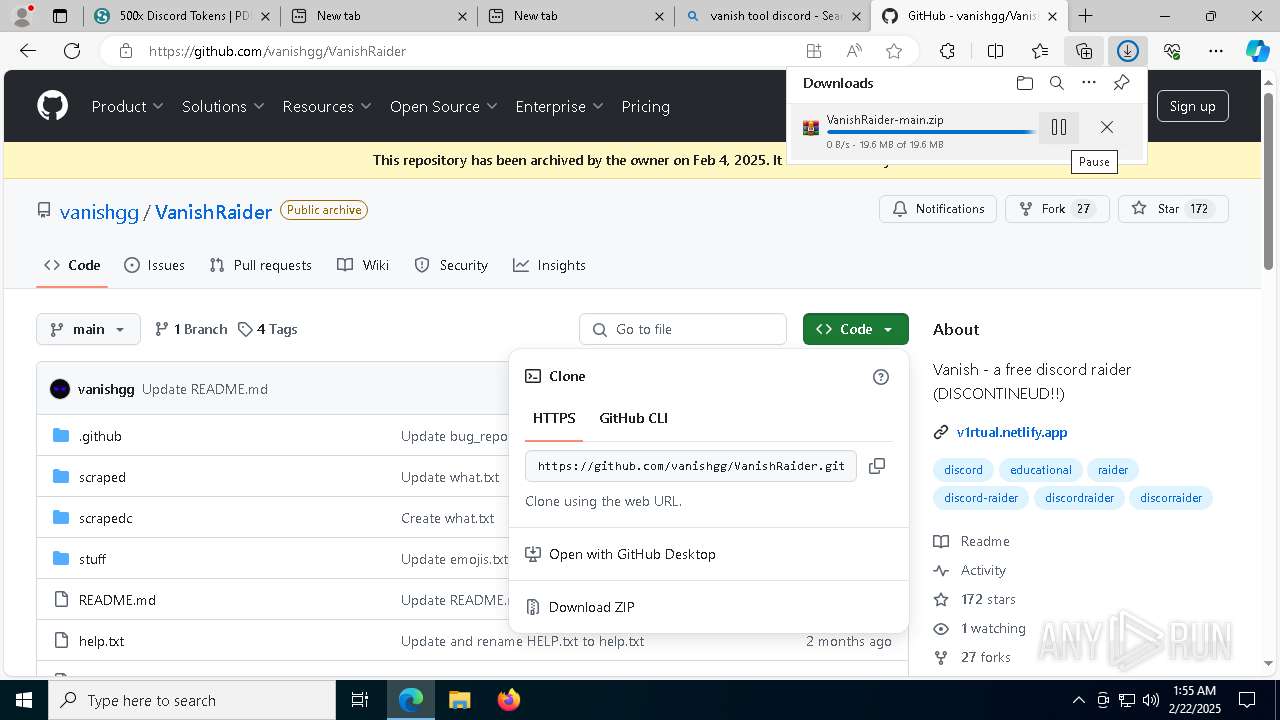Expand the Resources menu
Viewport: 1280px width, 720px height.
coord(327,106)
